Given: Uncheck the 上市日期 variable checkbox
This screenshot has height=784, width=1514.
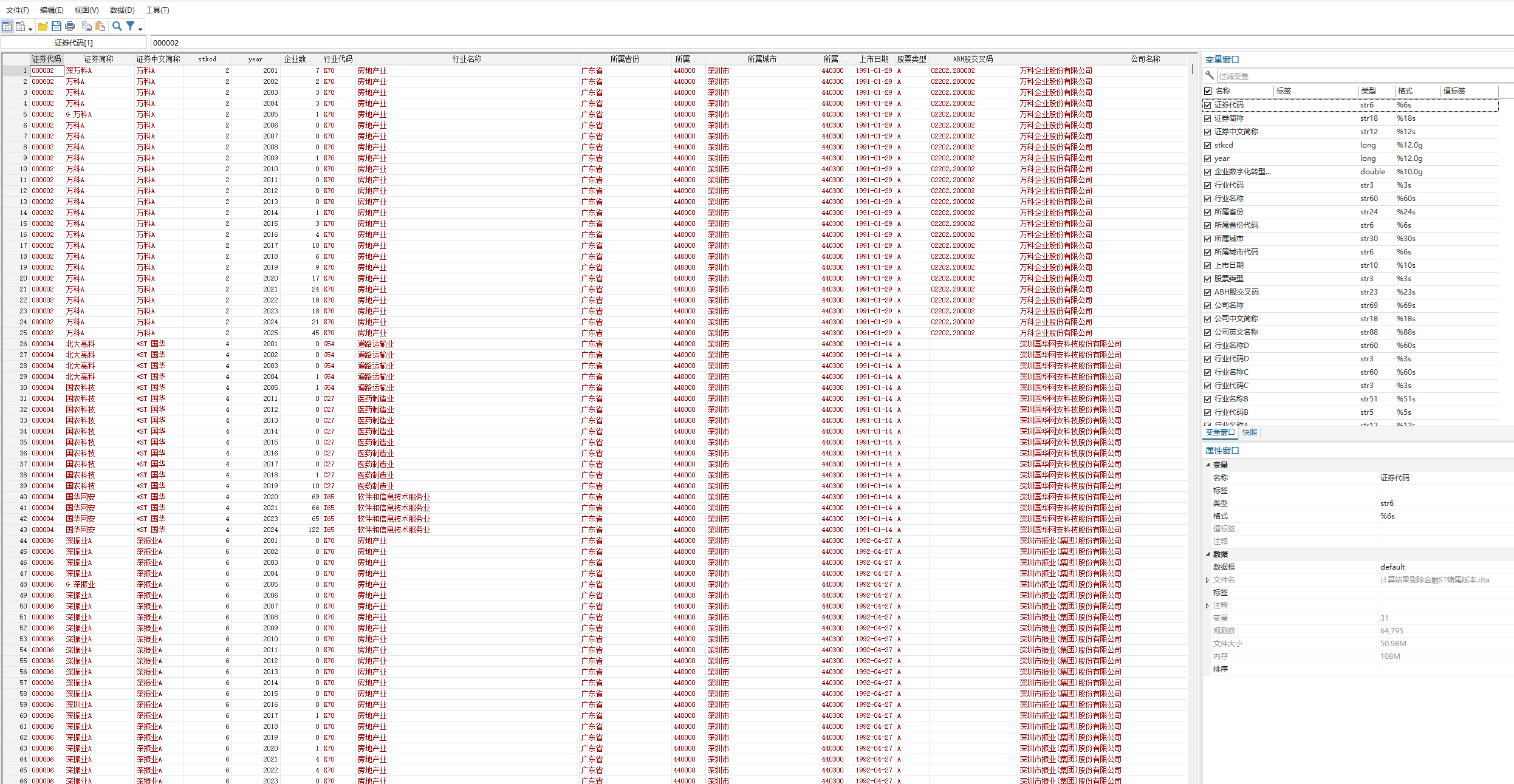Looking at the screenshot, I should (x=1208, y=265).
